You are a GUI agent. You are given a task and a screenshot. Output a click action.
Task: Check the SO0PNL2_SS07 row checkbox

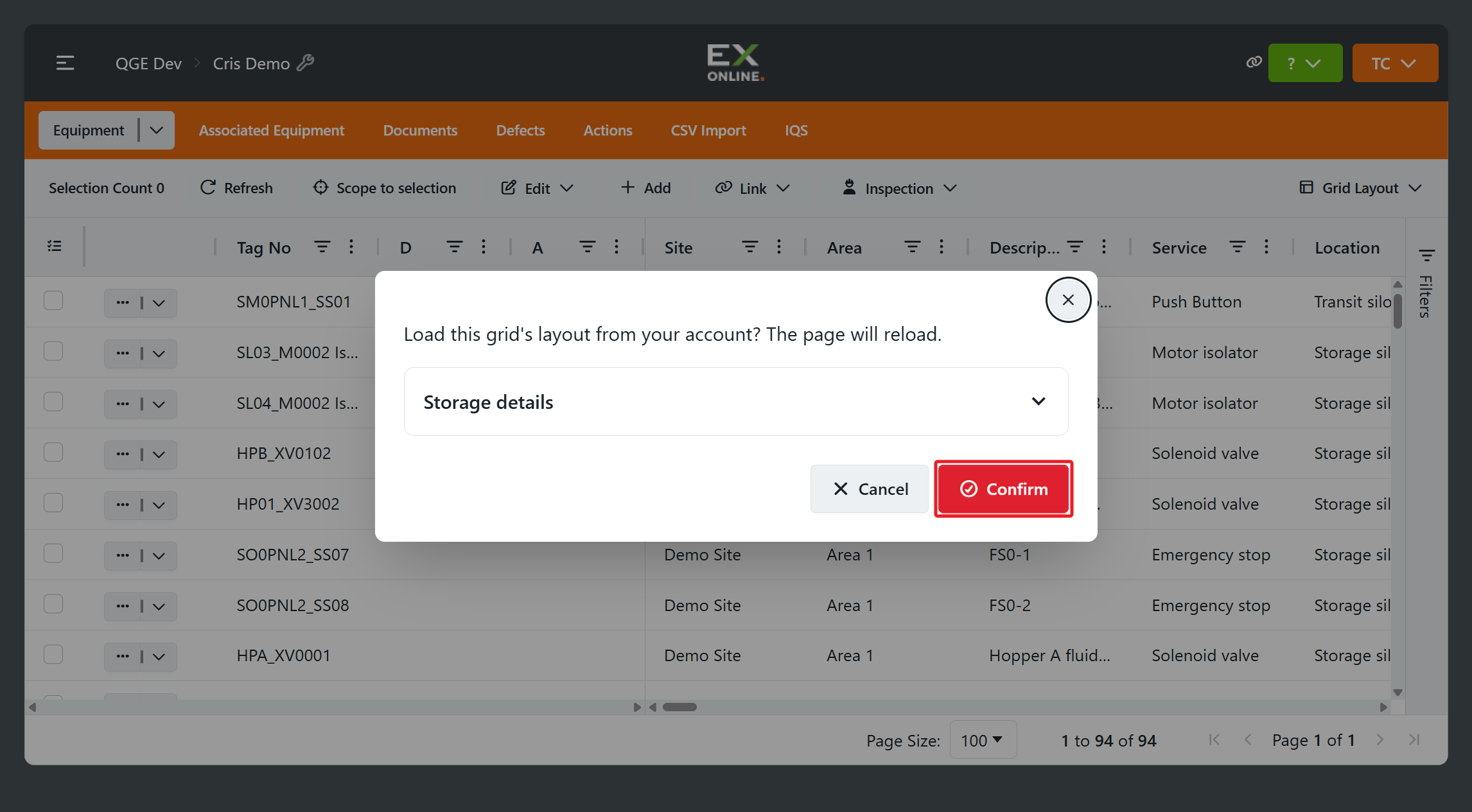tap(53, 553)
